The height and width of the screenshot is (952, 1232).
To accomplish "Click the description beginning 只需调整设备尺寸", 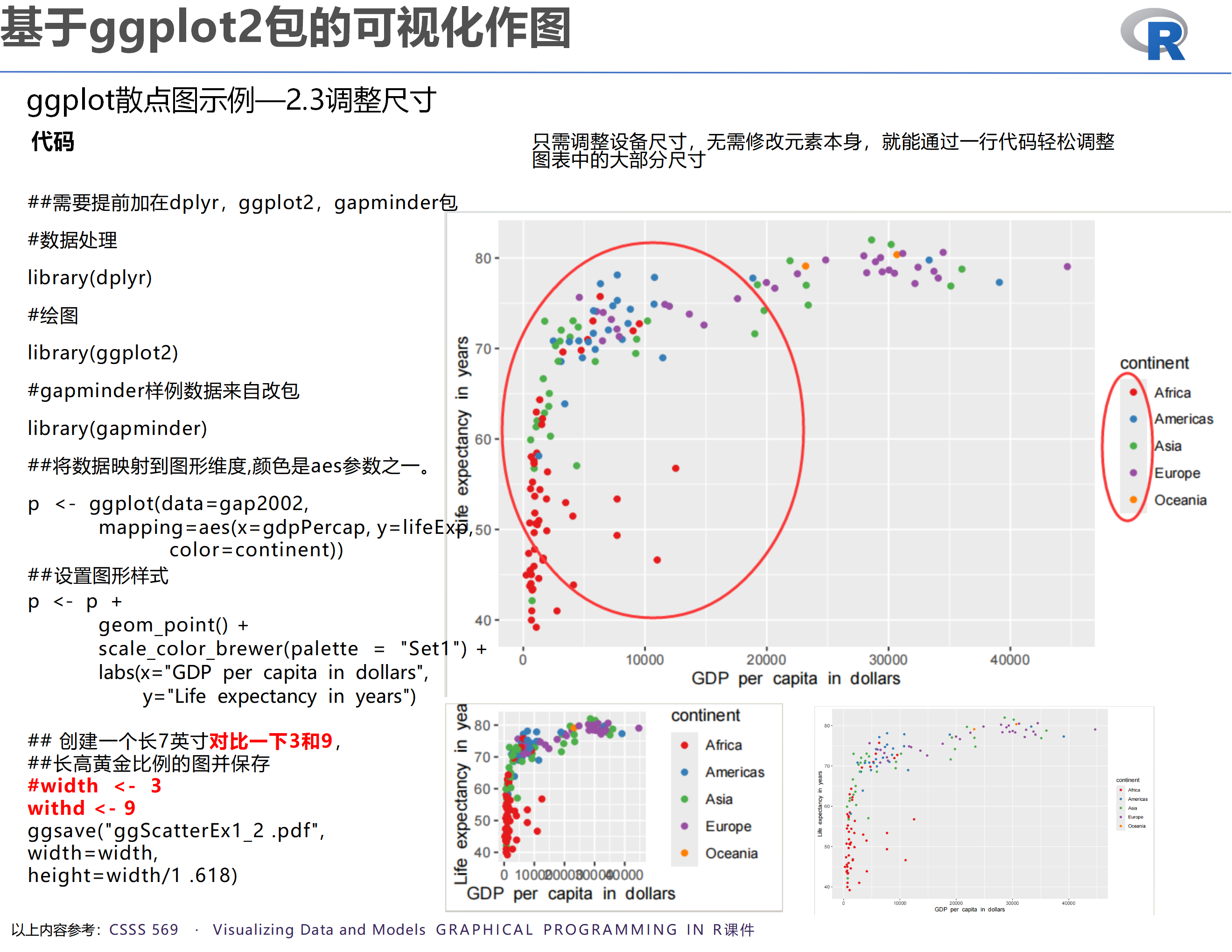I will click(x=823, y=151).
